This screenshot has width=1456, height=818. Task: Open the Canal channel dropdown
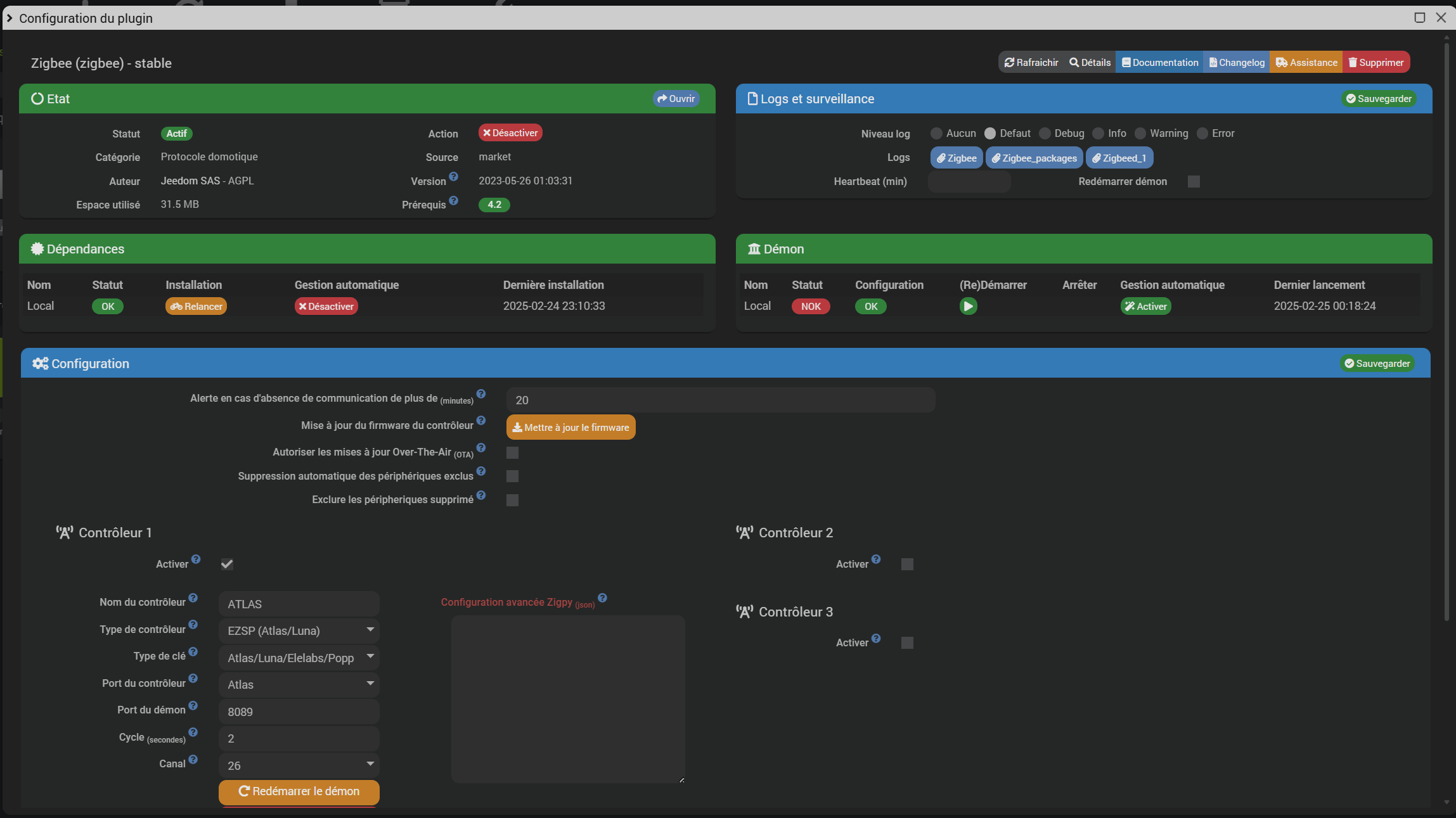pyautogui.click(x=299, y=765)
